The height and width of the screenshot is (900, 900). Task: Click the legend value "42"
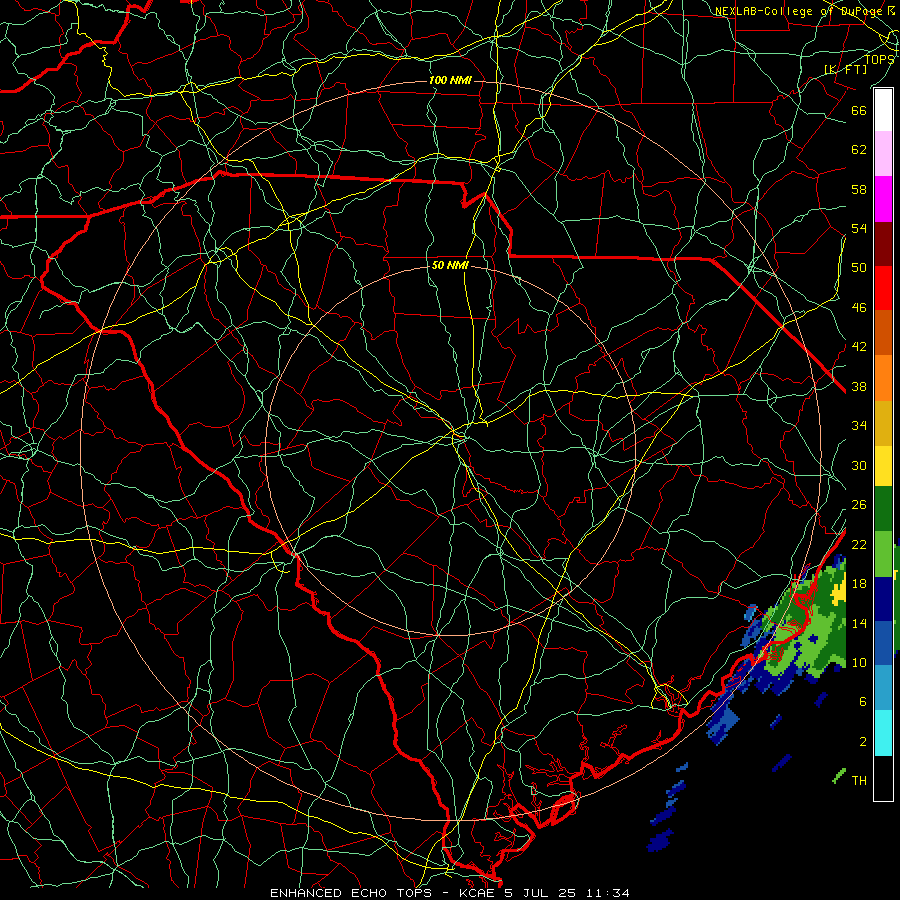(859, 347)
